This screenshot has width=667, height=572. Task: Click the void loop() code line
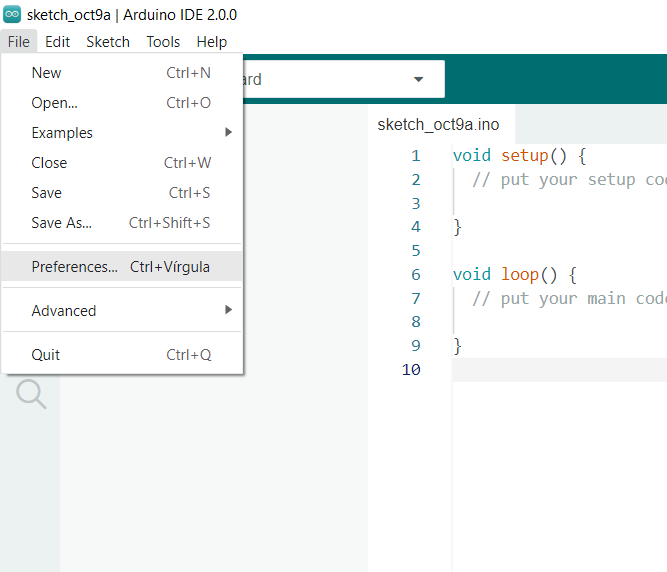tap(515, 275)
